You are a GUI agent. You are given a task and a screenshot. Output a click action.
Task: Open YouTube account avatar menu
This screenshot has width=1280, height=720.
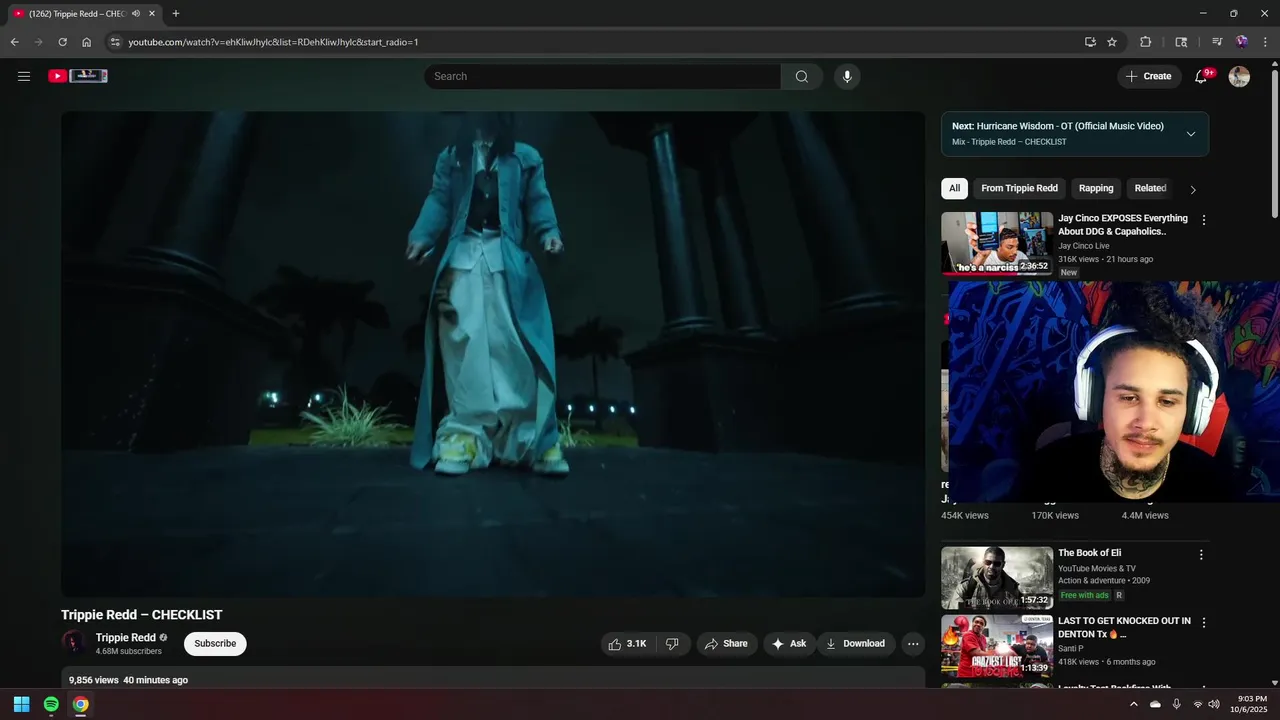[x=1239, y=76]
